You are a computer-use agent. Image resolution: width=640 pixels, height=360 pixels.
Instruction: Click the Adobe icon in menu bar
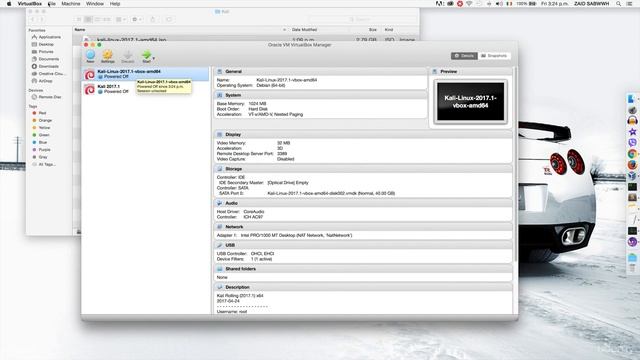440,4
